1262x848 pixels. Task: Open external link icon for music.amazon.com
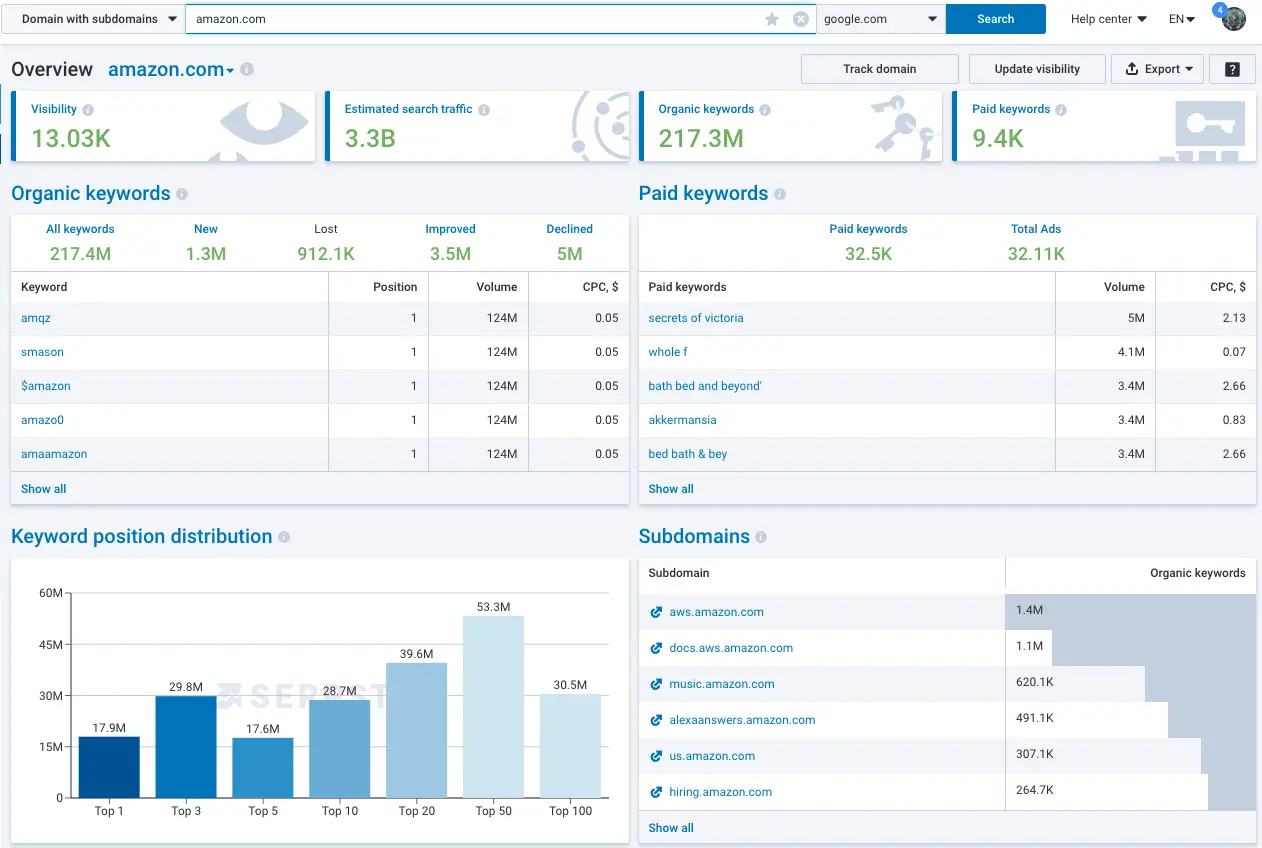[656, 684]
